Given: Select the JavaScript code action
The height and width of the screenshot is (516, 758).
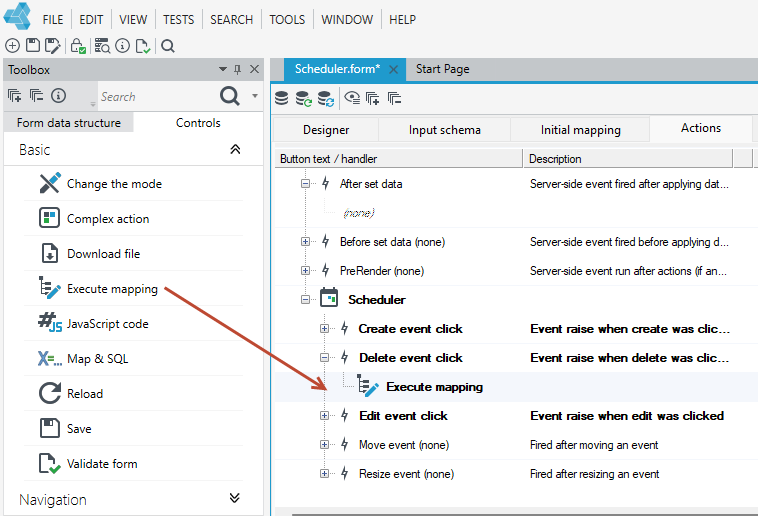Looking at the screenshot, I should click(133, 324).
